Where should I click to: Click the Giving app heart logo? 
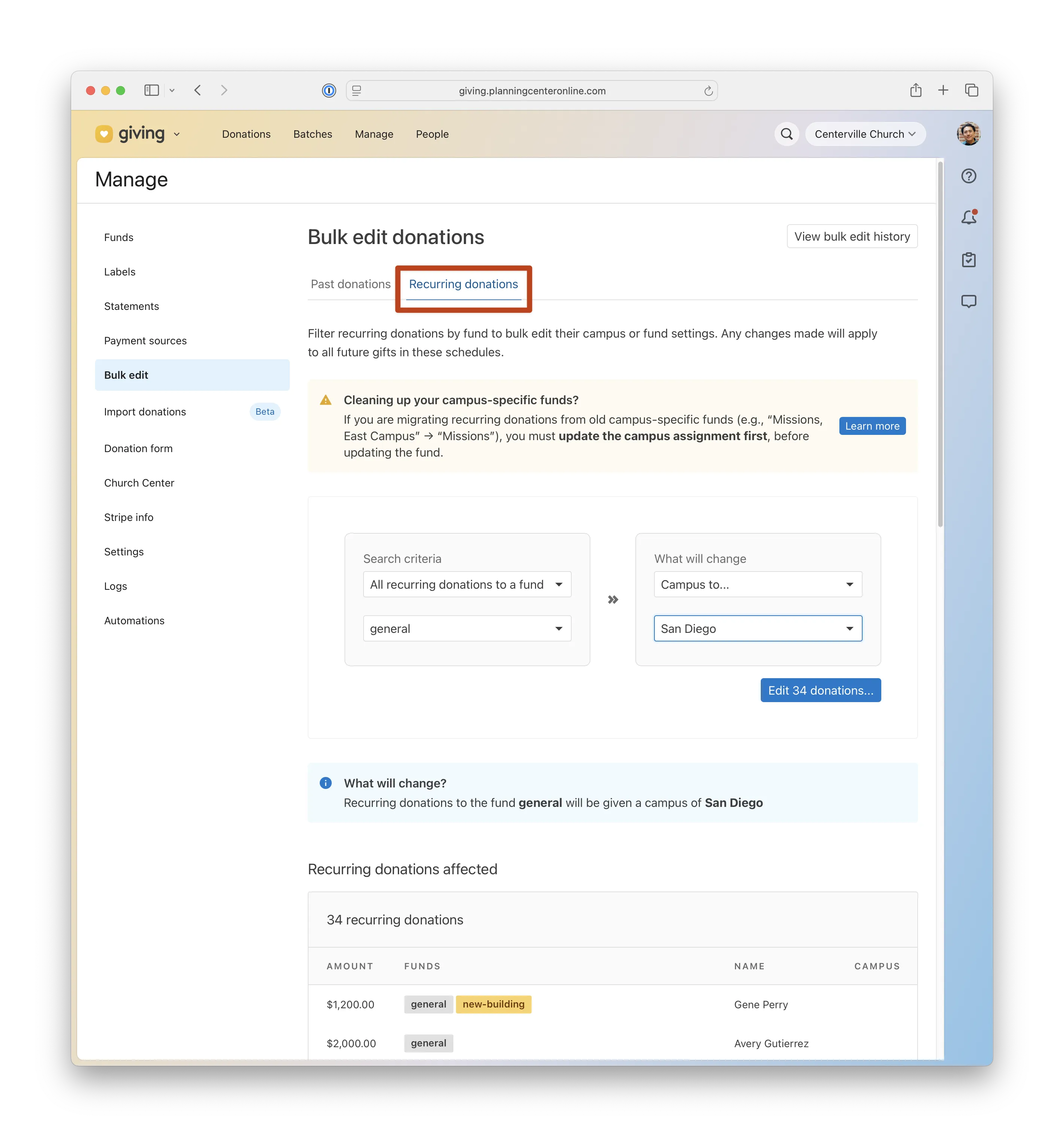[x=104, y=134]
